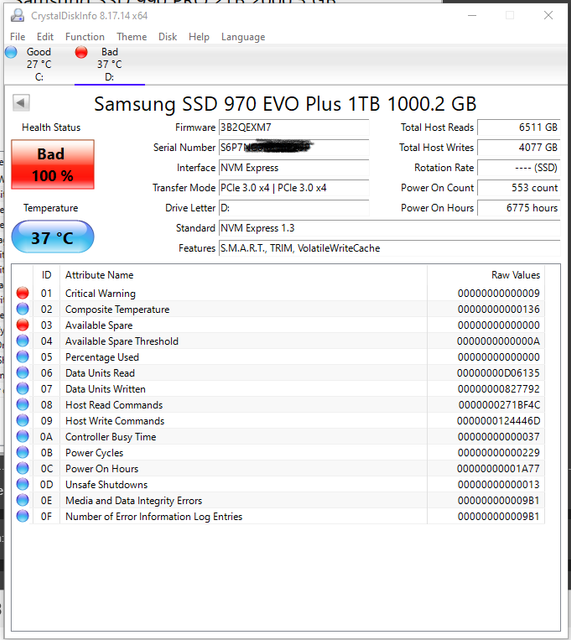Click the status icon for Power Cycles
571x640 pixels.
[x=23, y=452]
